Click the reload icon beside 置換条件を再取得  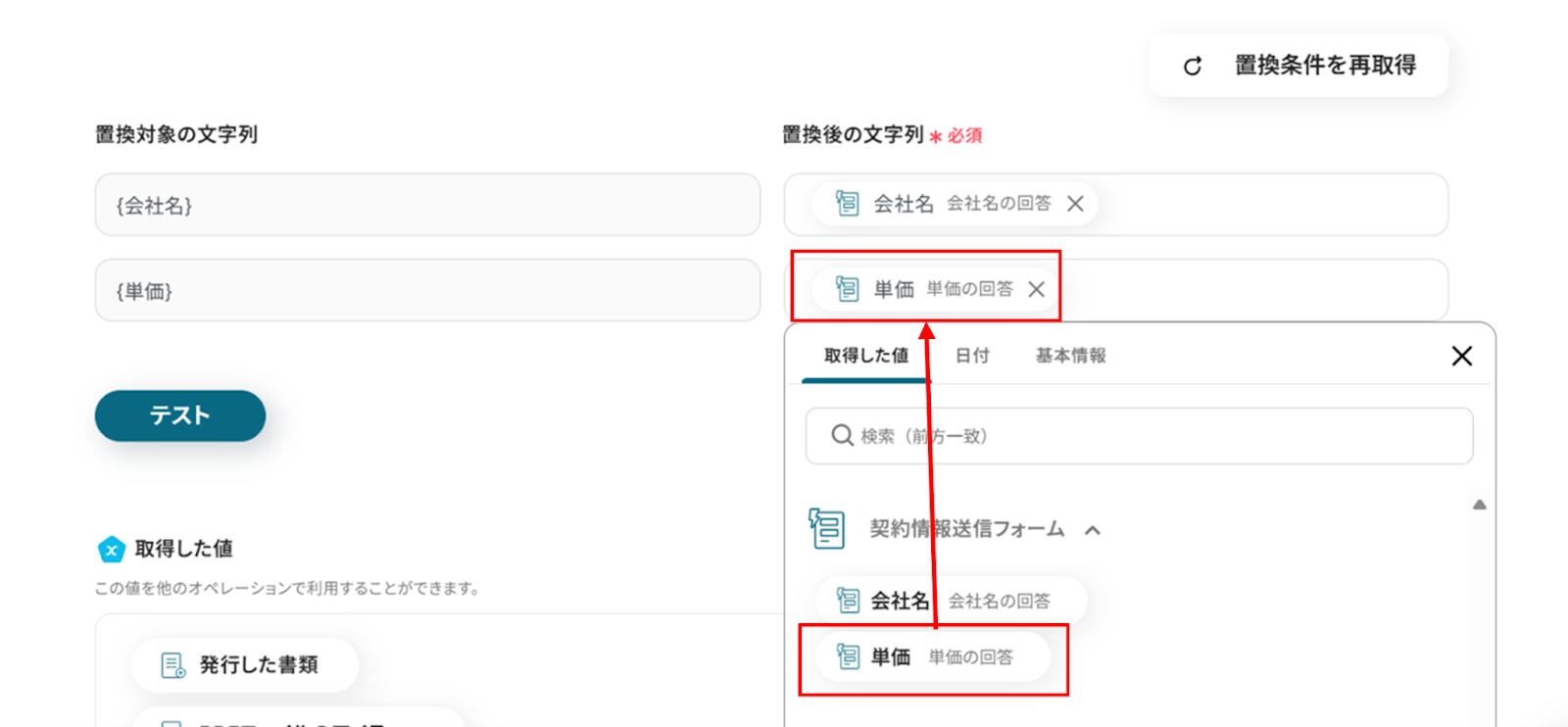(1193, 66)
